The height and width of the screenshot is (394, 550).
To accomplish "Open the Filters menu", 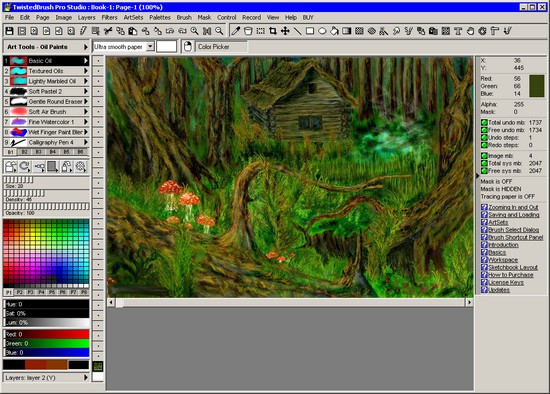I will [109, 17].
